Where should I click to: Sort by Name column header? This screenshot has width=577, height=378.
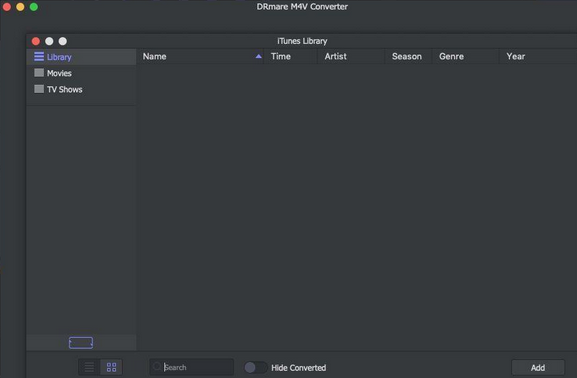[x=200, y=56]
